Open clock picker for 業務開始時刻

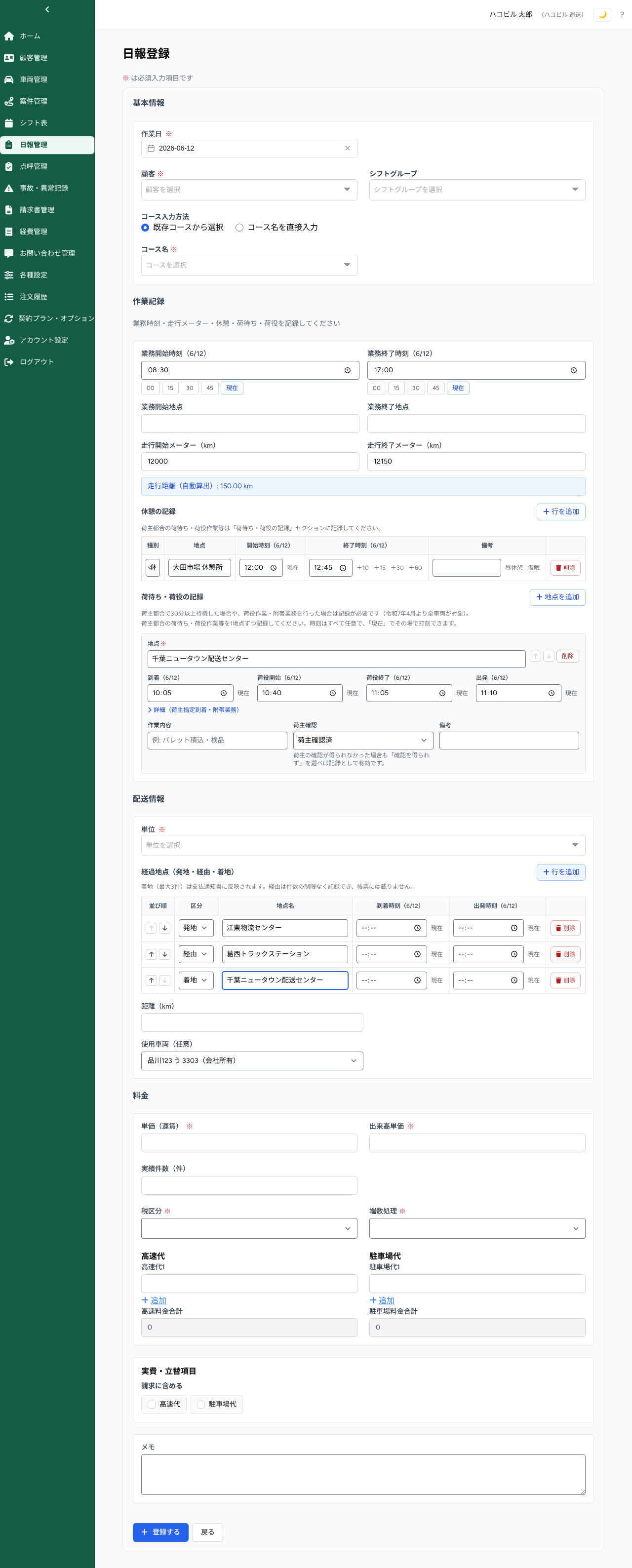tap(348, 370)
